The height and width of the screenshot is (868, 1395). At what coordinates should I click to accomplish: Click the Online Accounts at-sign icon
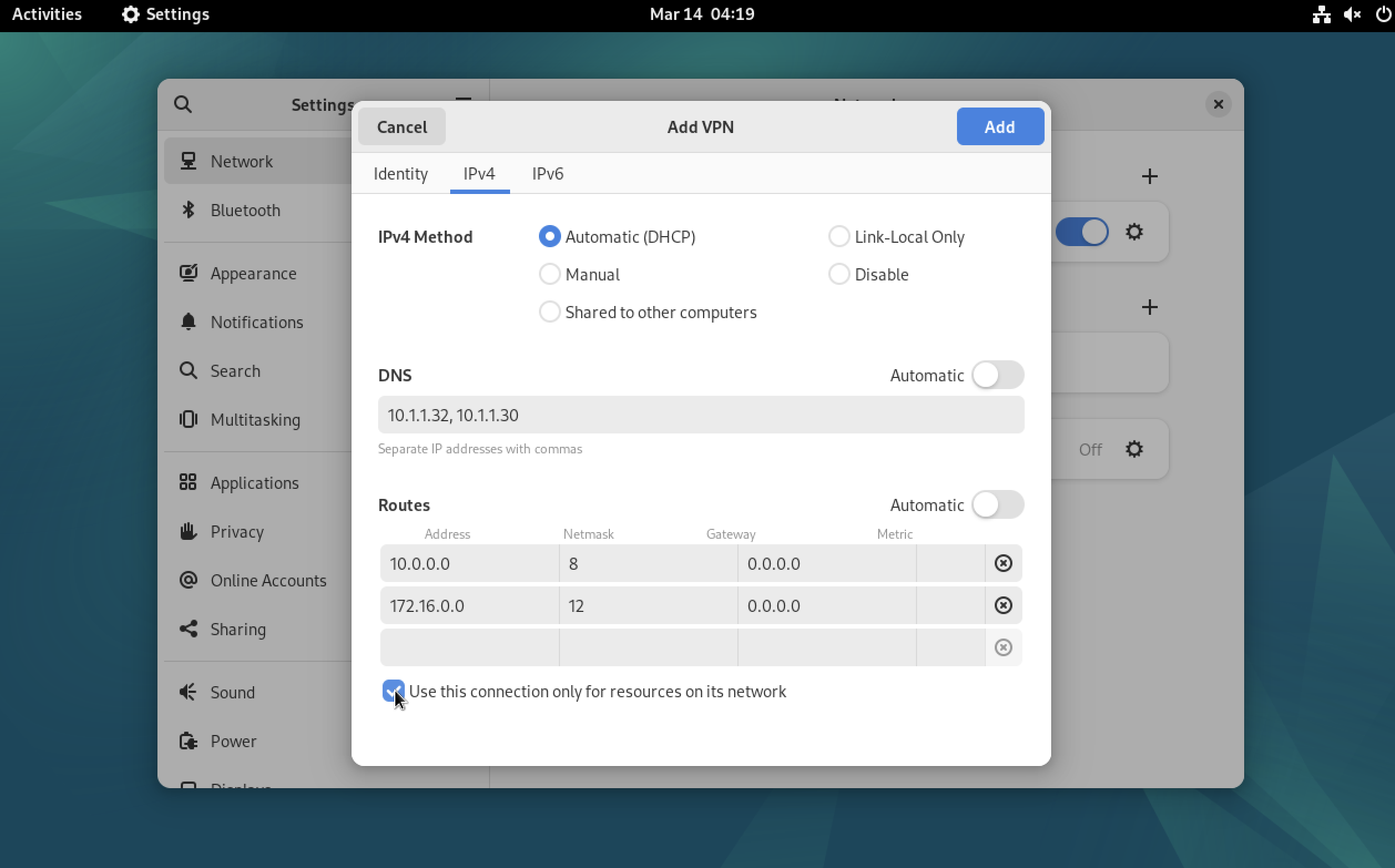(189, 580)
